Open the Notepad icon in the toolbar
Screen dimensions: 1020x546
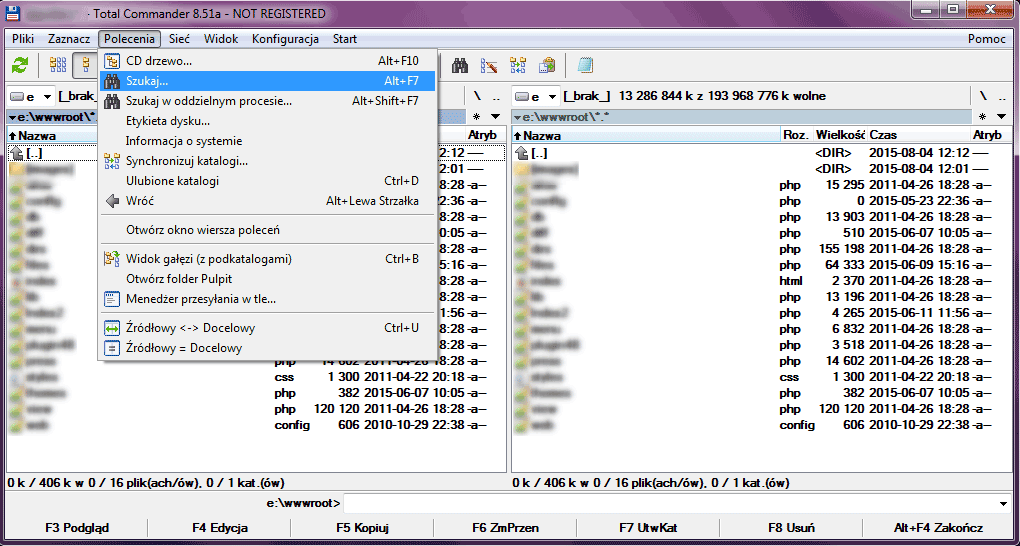(x=585, y=66)
